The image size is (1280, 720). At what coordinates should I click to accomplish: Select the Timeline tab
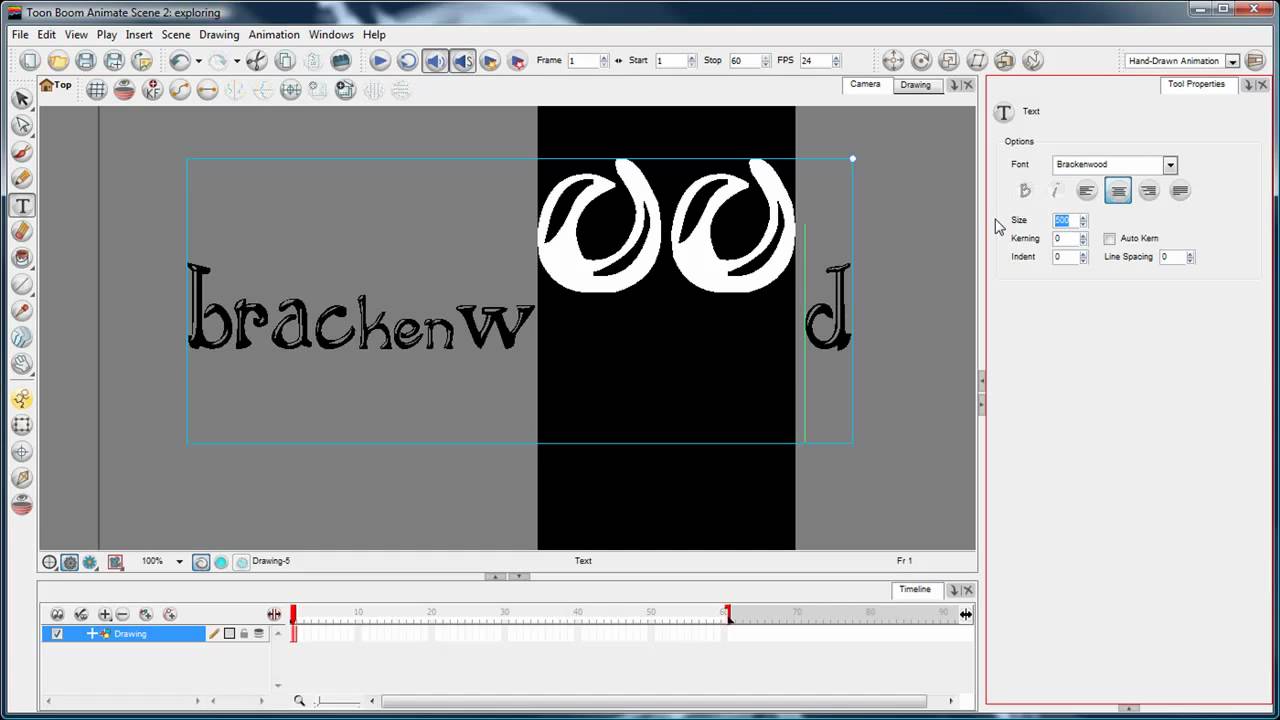[914, 589]
